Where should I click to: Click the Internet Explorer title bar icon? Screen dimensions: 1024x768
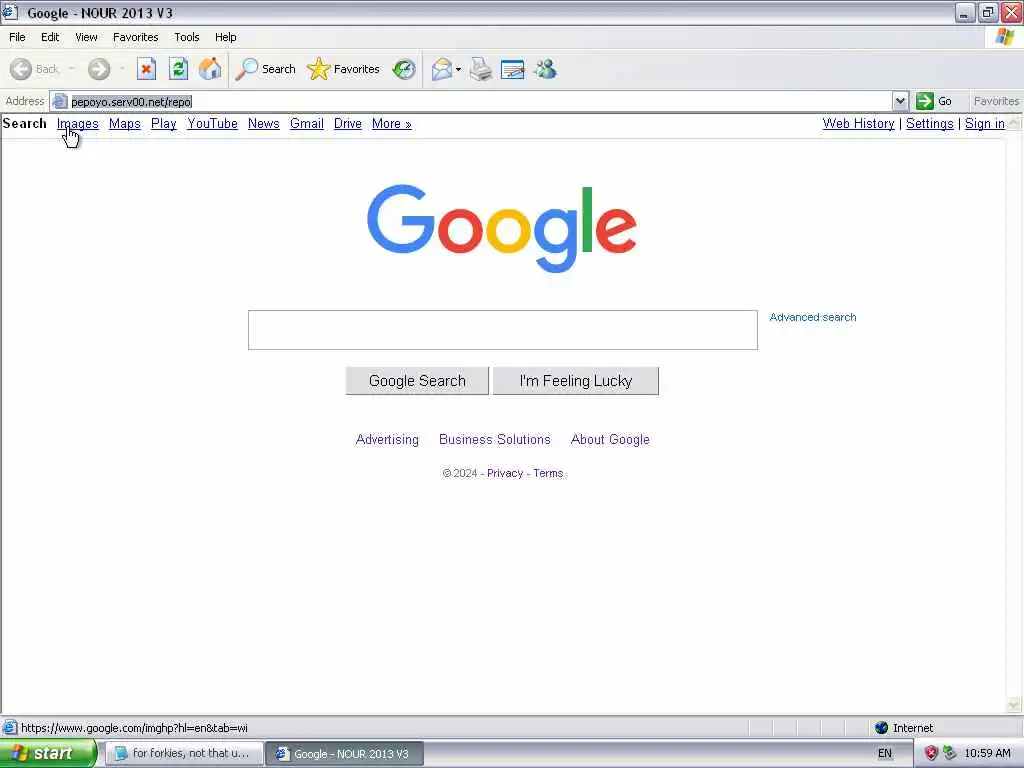(10, 12)
